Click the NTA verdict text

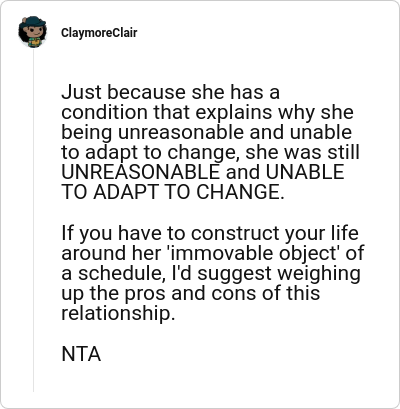81,354
